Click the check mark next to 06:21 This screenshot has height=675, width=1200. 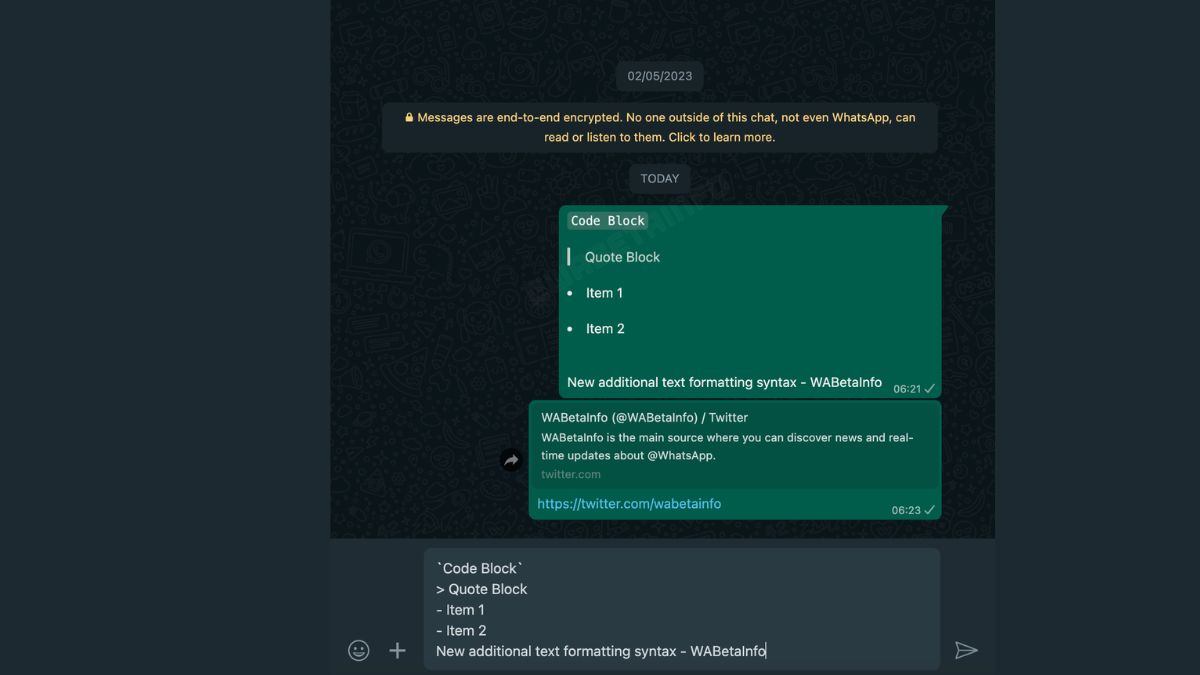[x=930, y=389]
